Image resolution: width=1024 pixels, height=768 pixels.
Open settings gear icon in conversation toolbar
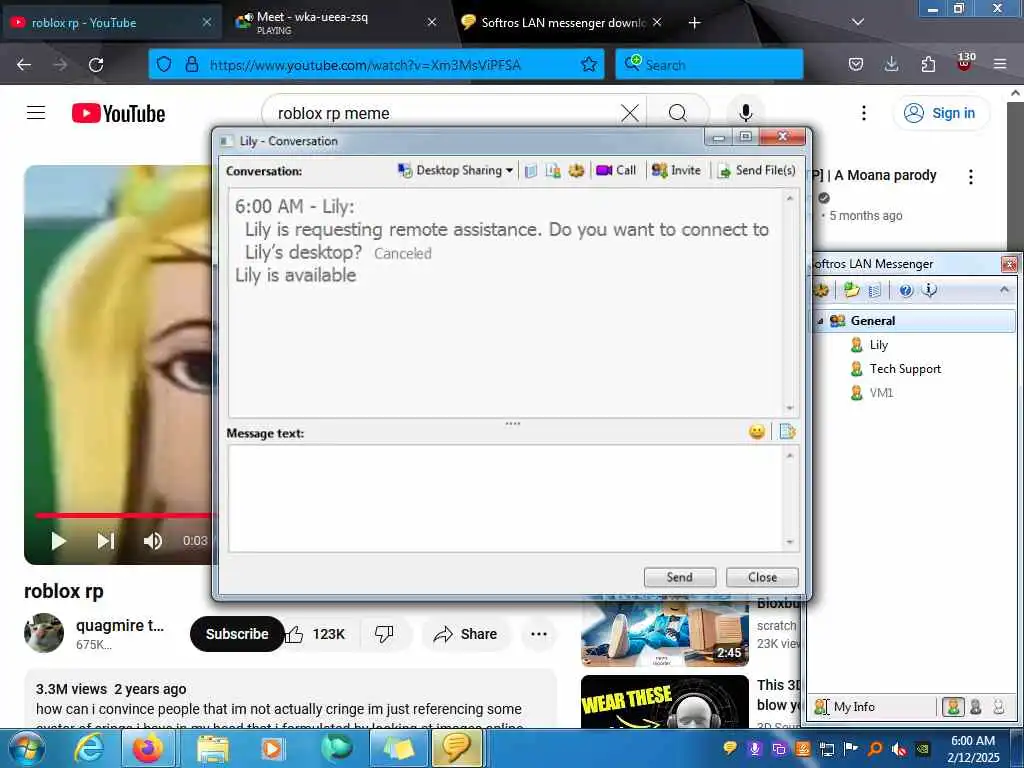point(576,170)
